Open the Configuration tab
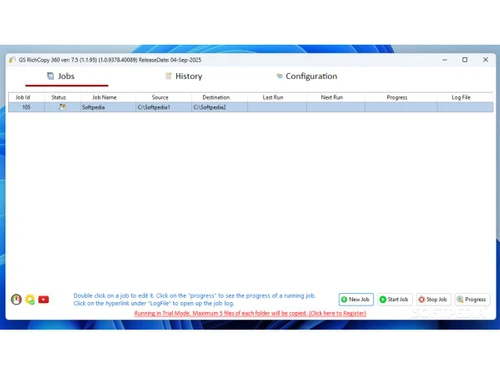 point(307,76)
